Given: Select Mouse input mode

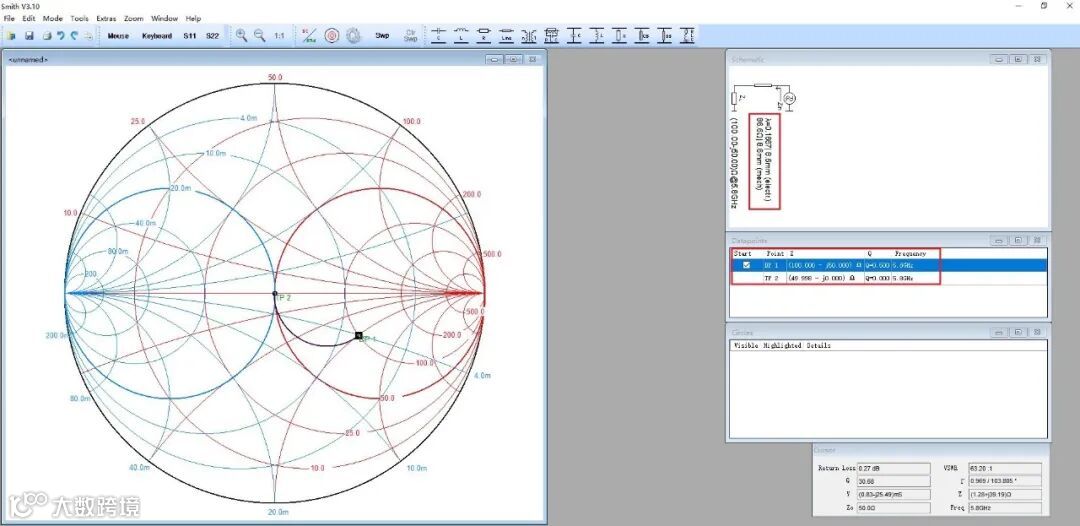Looking at the screenshot, I should pyautogui.click(x=118, y=36).
